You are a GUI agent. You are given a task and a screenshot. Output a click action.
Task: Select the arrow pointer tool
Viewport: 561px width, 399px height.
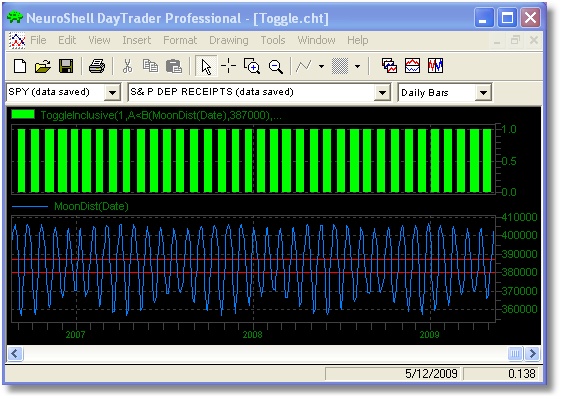pyautogui.click(x=206, y=66)
